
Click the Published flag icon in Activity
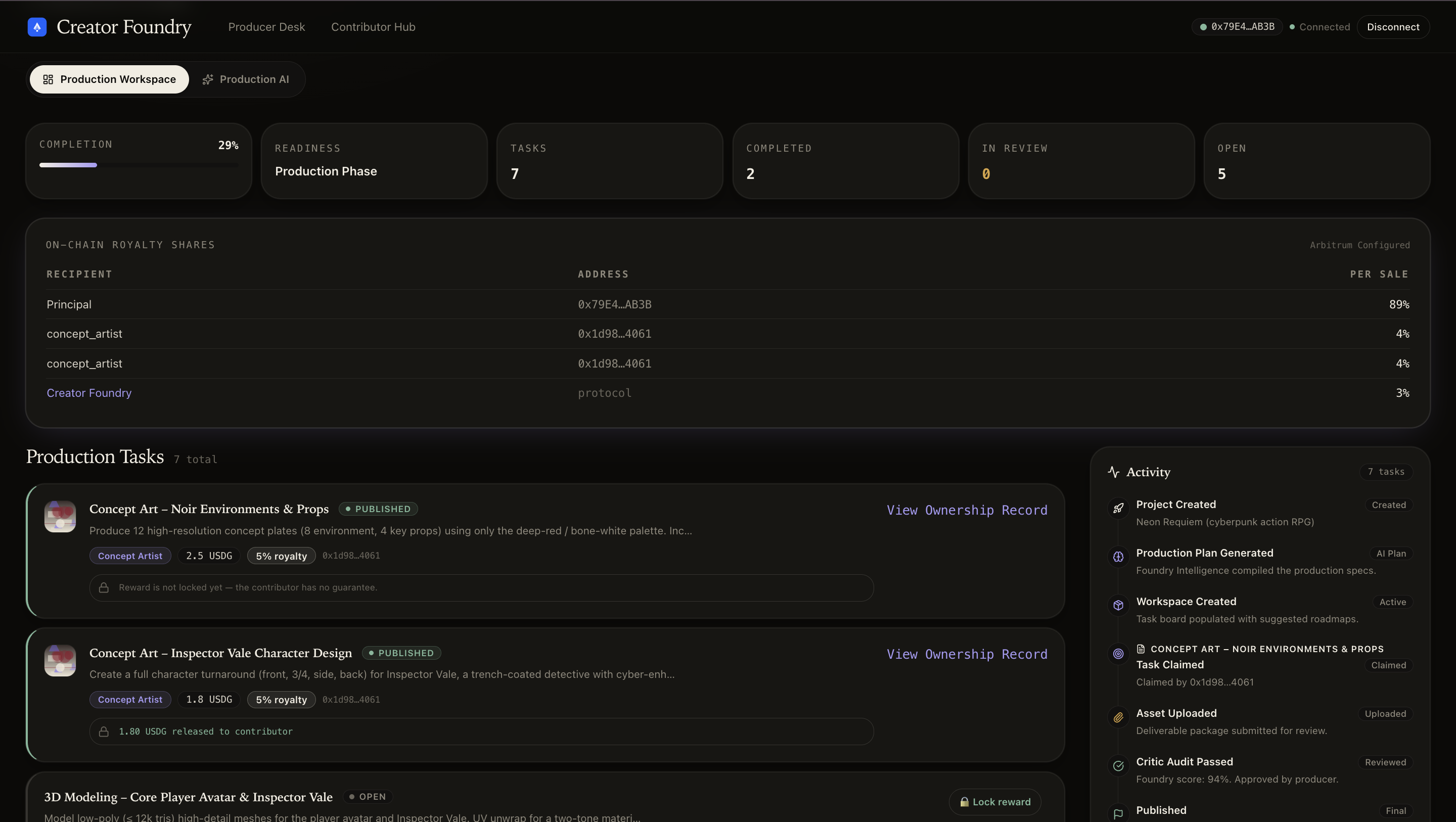(x=1118, y=814)
